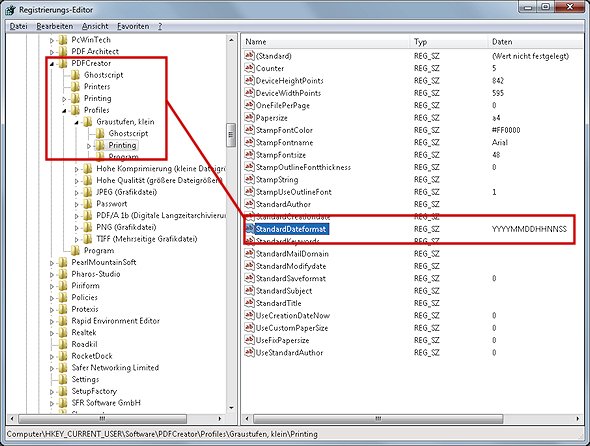Screen dimensions: 590x446
Task: Click the UseCreationDateNow string icon
Action: (249, 315)
